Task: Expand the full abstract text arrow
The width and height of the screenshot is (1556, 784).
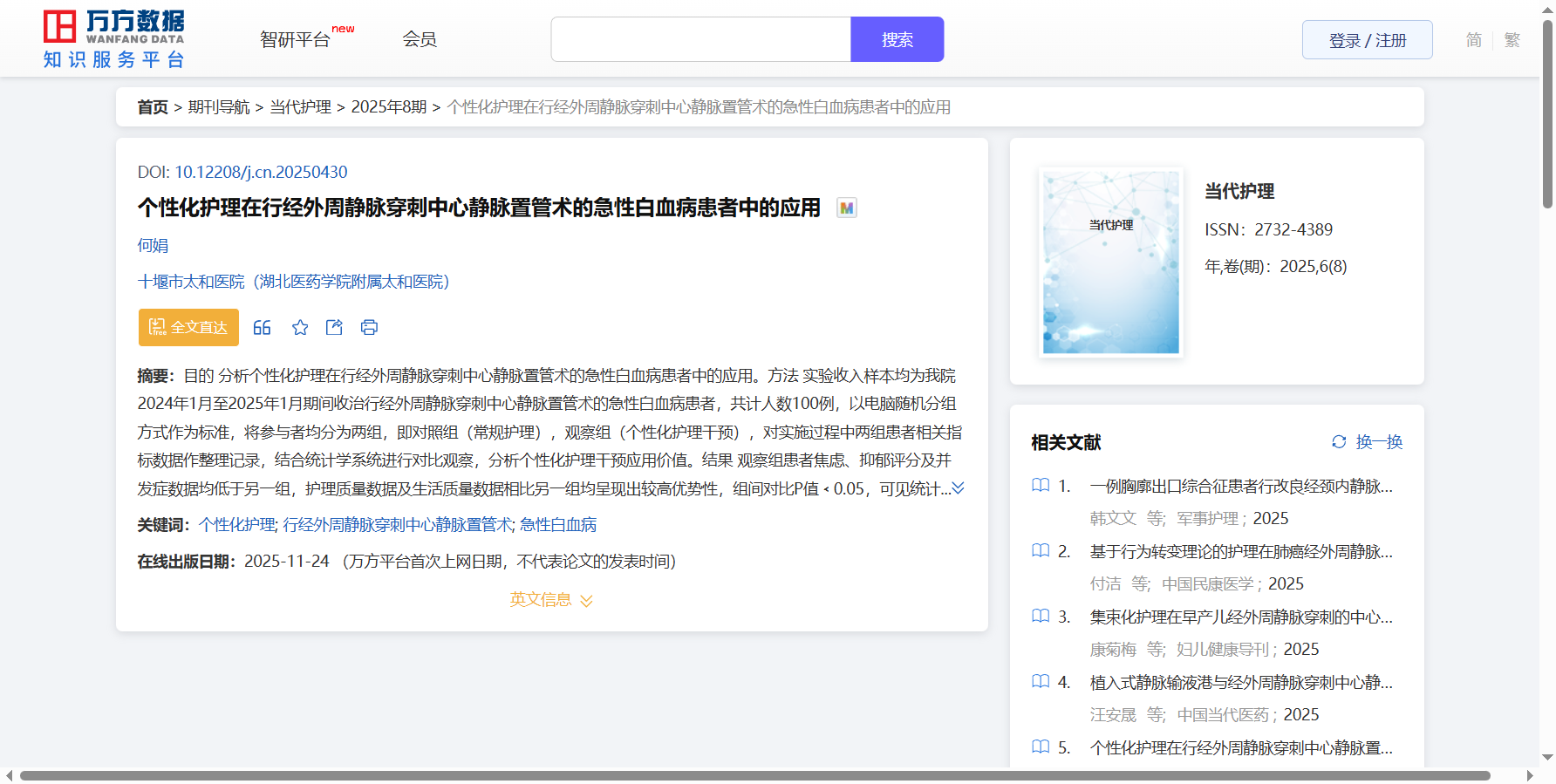Action: click(958, 488)
